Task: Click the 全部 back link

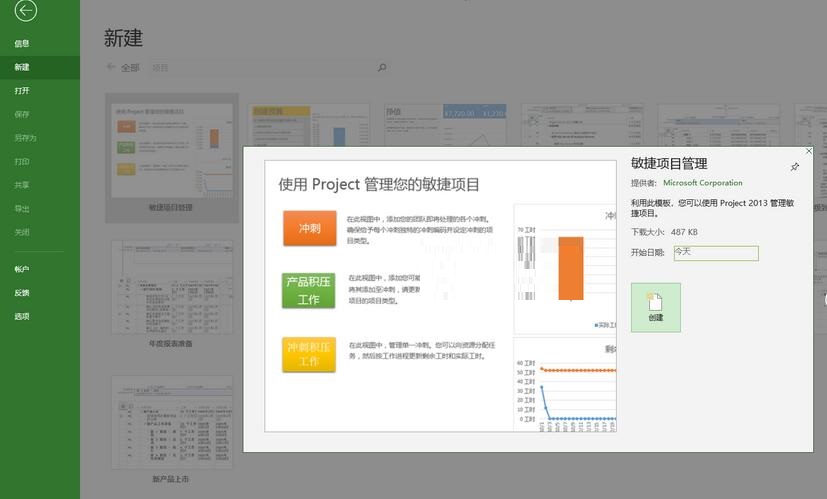Action: pos(123,68)
